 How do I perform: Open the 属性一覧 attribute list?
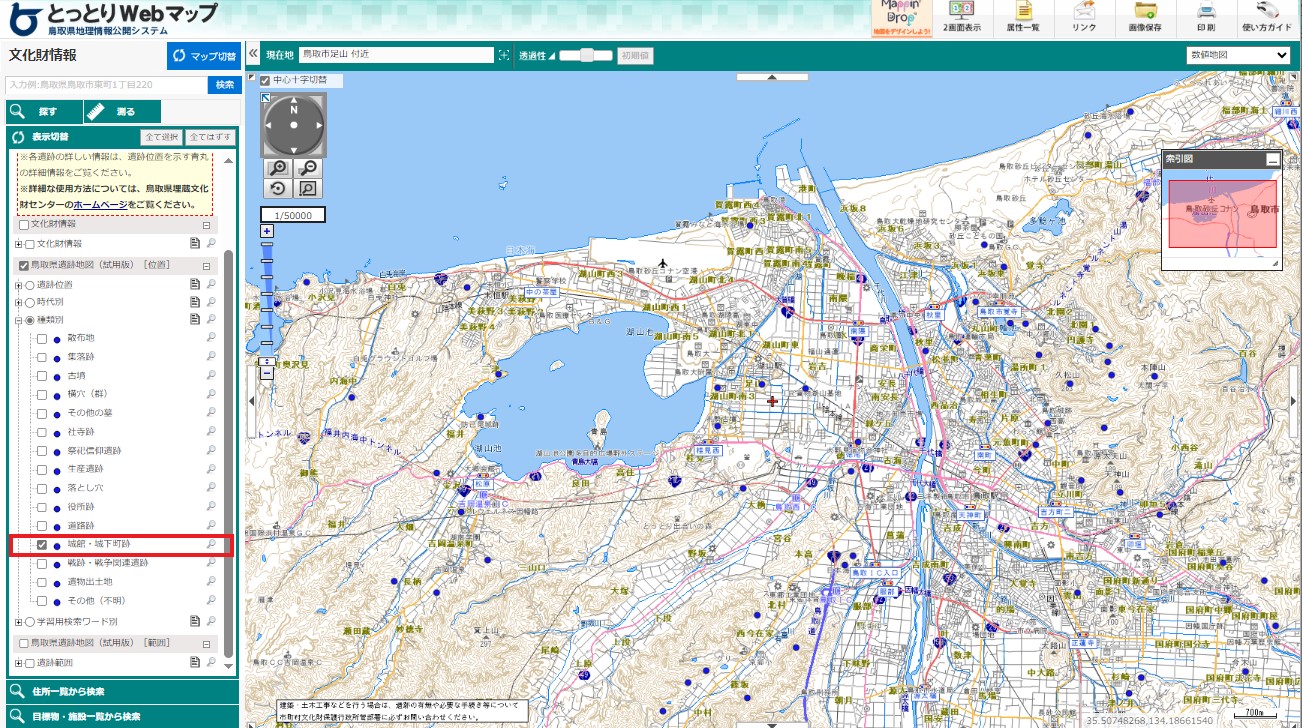(1023, 19)
